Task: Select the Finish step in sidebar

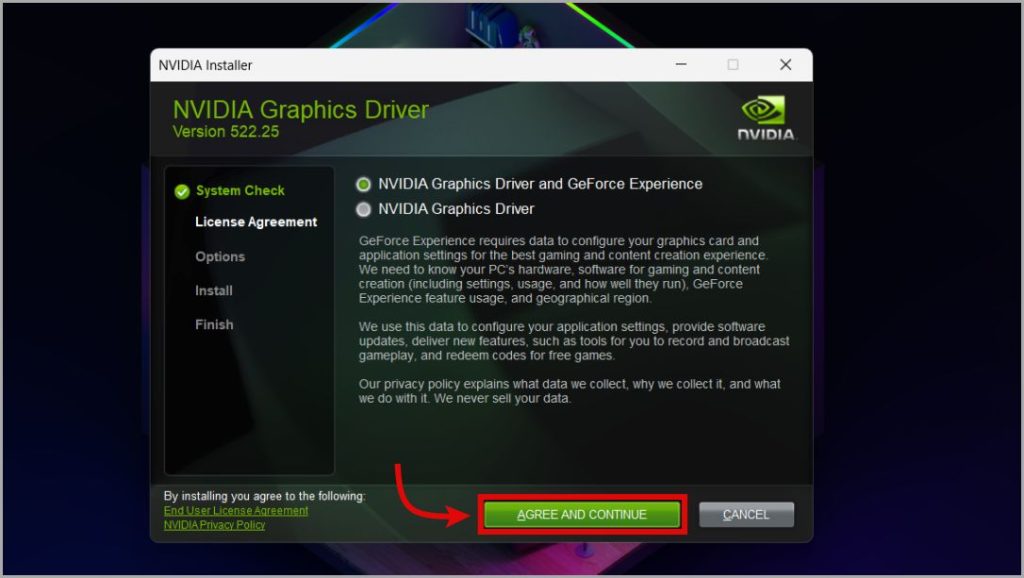Action: [214, 325]
